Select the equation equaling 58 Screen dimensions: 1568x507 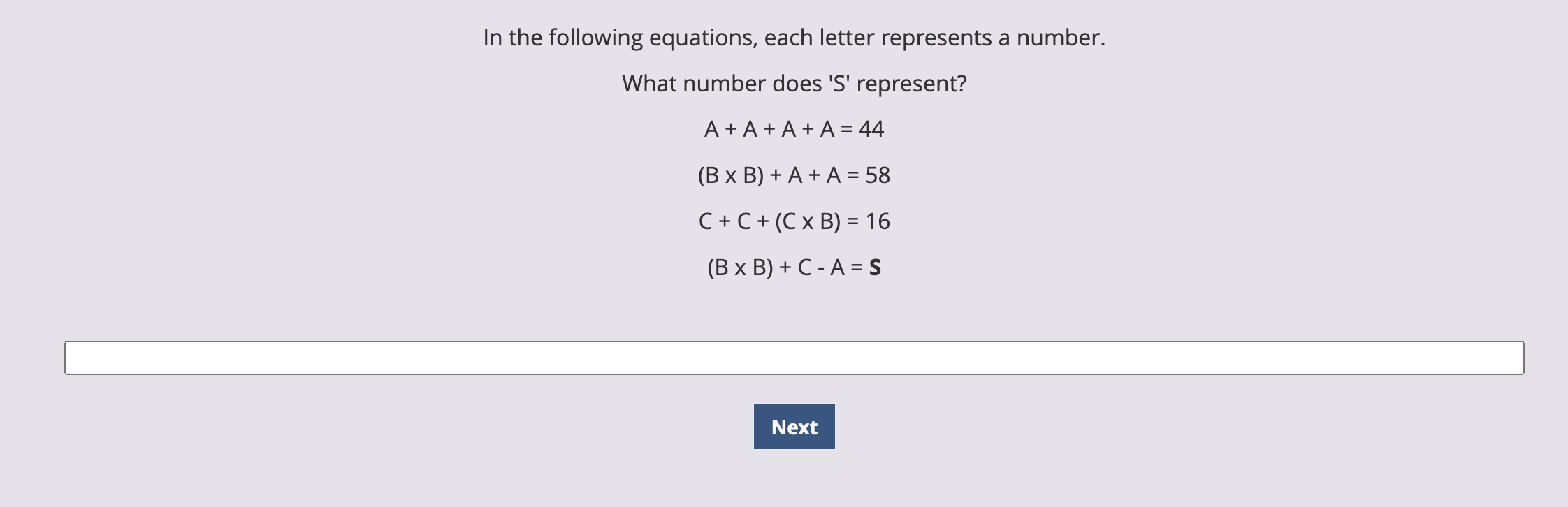794,175
